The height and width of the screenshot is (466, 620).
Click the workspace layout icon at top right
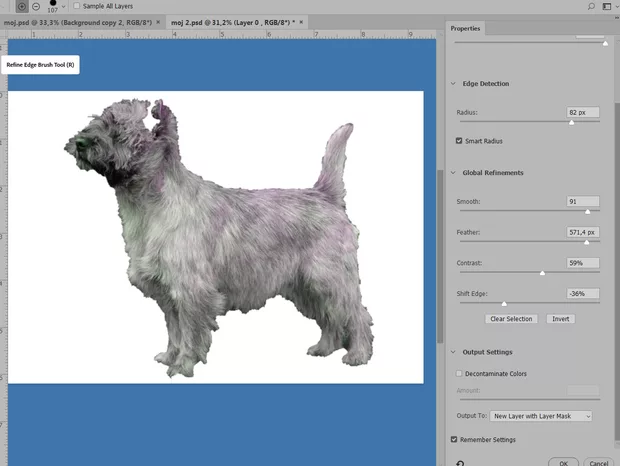[x=609, y=6]
